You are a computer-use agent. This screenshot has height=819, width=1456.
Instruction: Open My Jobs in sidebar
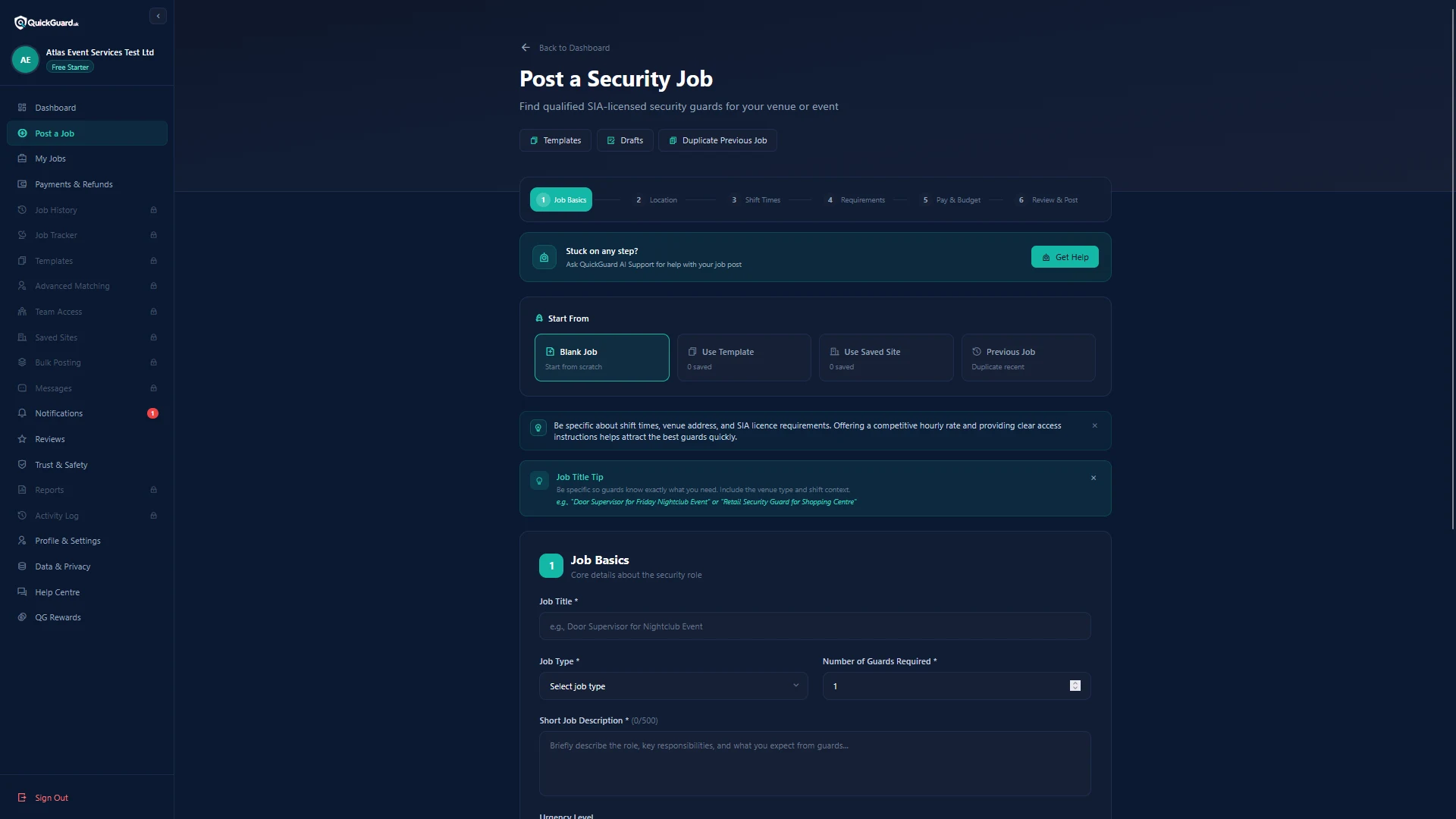tap(87, 158)
